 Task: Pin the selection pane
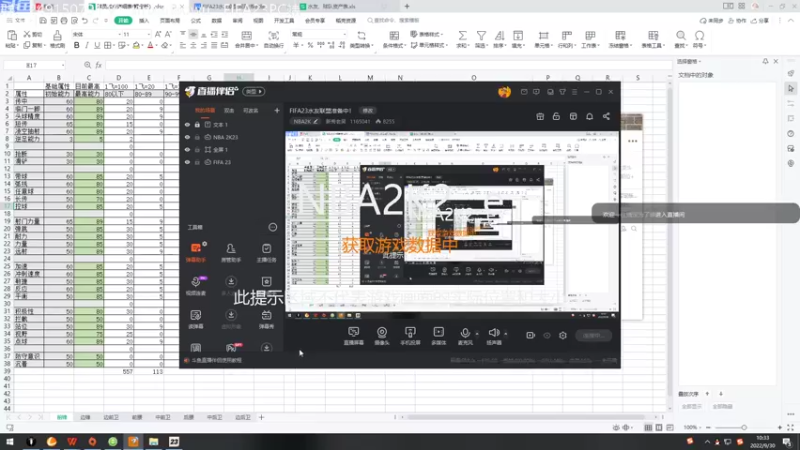coord(765,61)
